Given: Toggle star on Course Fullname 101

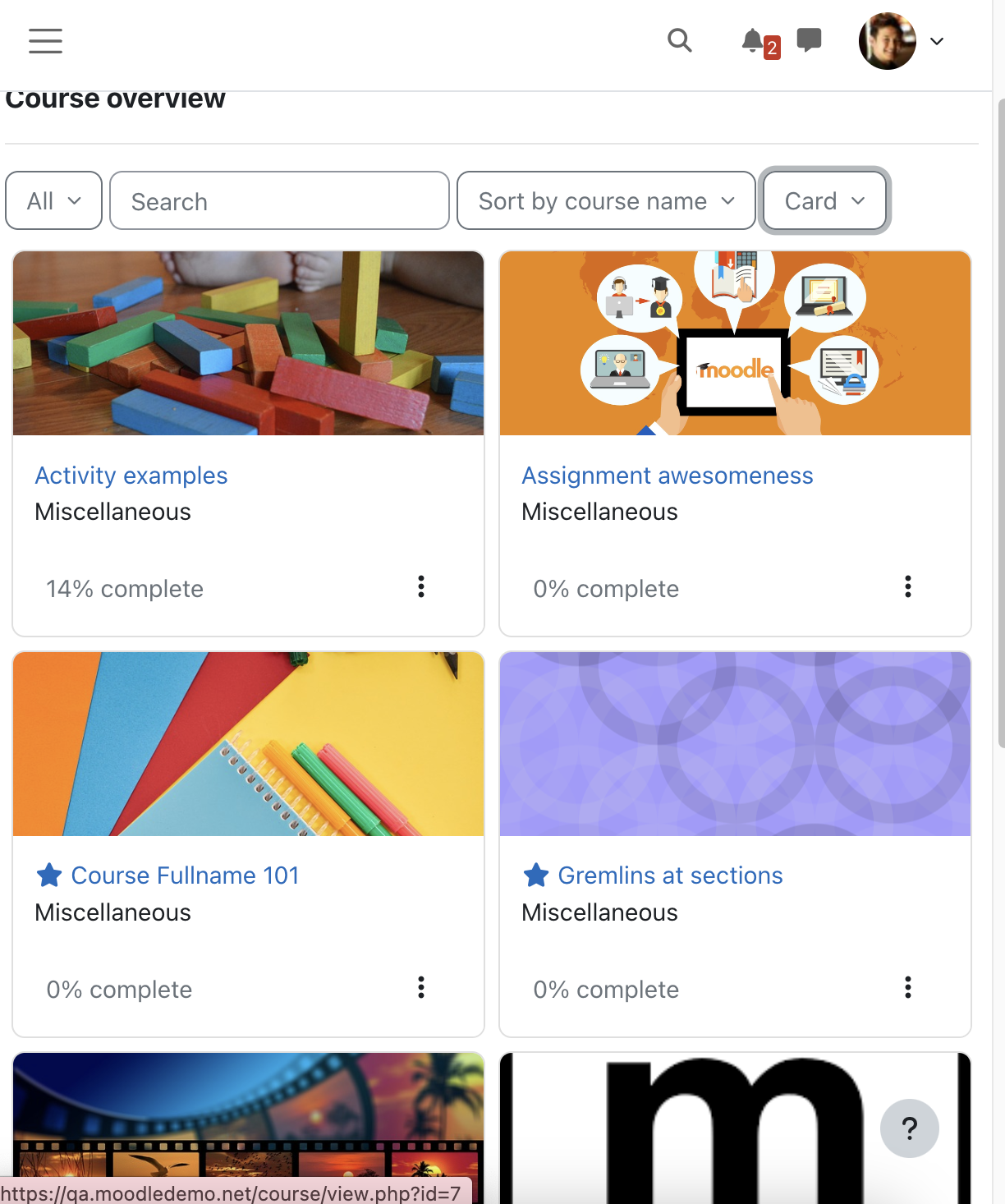Looking at the screenshot, I should [x=49, y=875].
